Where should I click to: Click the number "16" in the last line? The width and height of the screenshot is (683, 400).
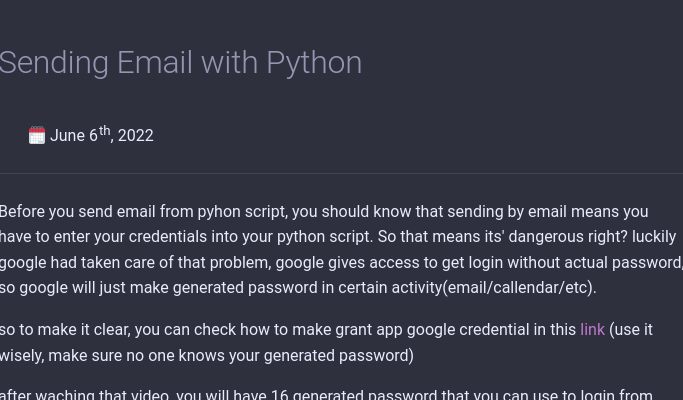click(x=279, y=394)
